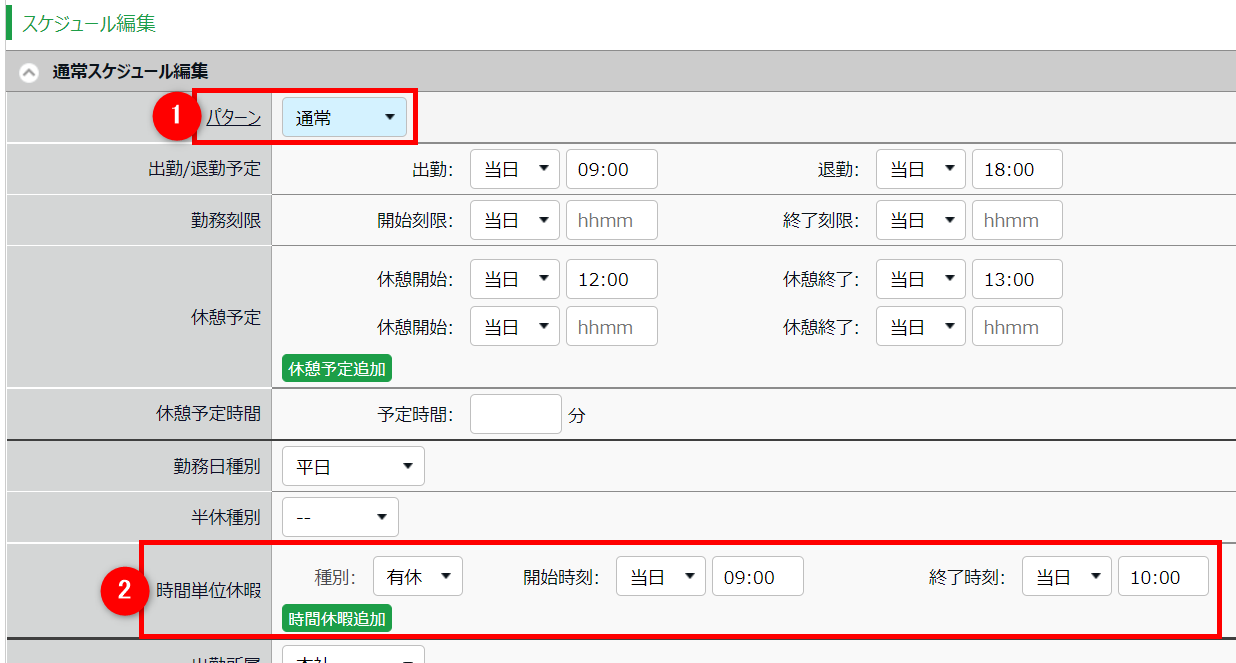
Task: Open the 退勤 day dropdown
Action: click(x=920, y=170)
